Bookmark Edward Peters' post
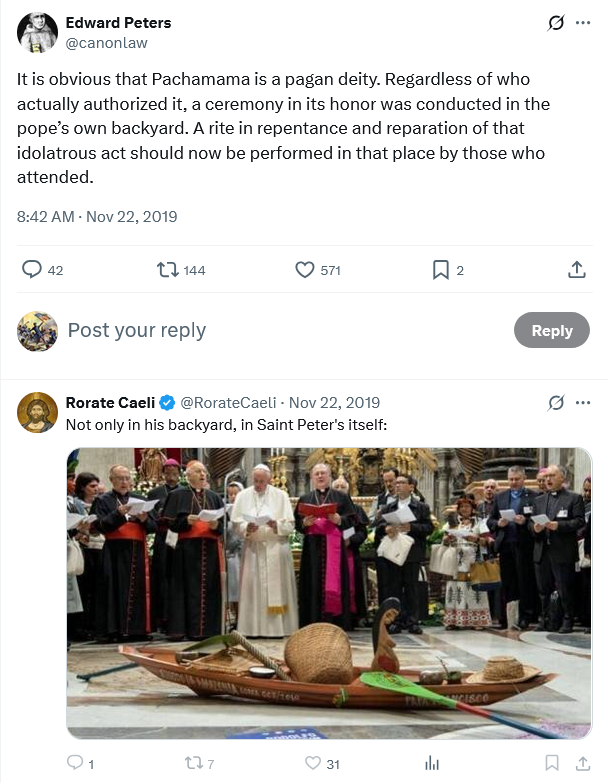Viewport: 608px width, 783px height. coord(440,270)
